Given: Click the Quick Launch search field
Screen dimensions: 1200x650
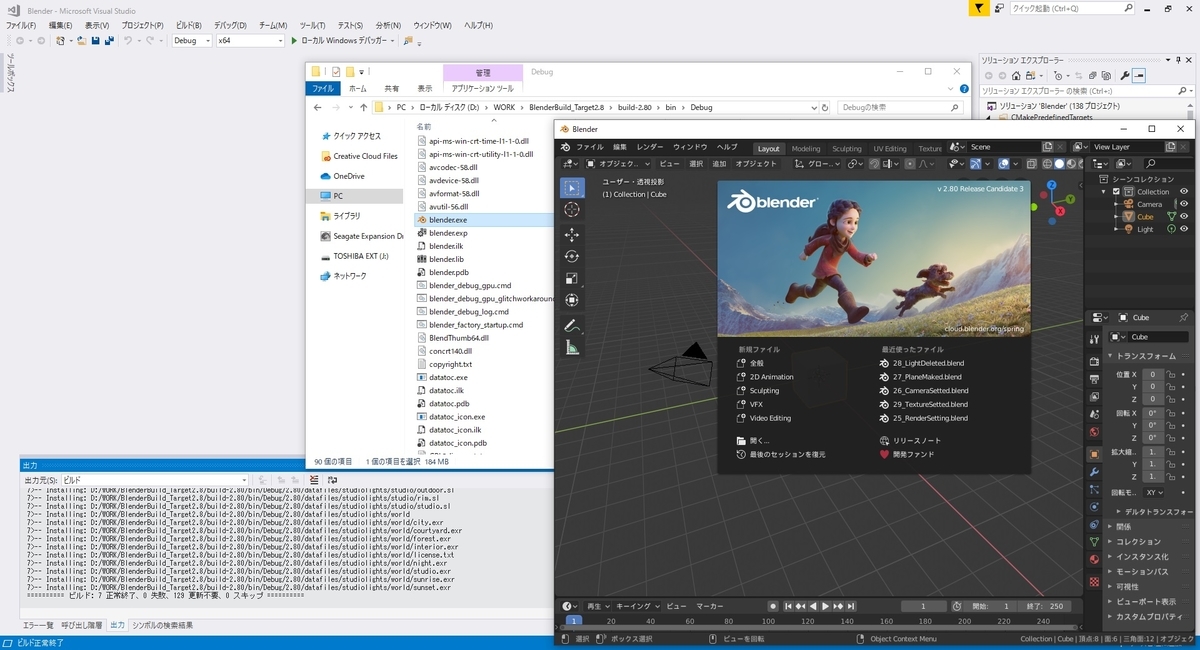Looking at the screenshot, I should click(1071, 8).
